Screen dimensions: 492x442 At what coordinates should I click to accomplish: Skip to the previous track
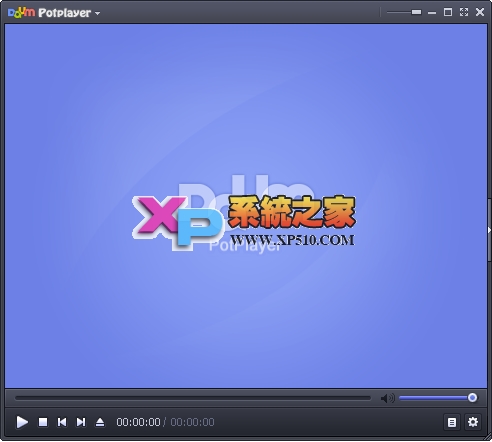coord(62,422)
